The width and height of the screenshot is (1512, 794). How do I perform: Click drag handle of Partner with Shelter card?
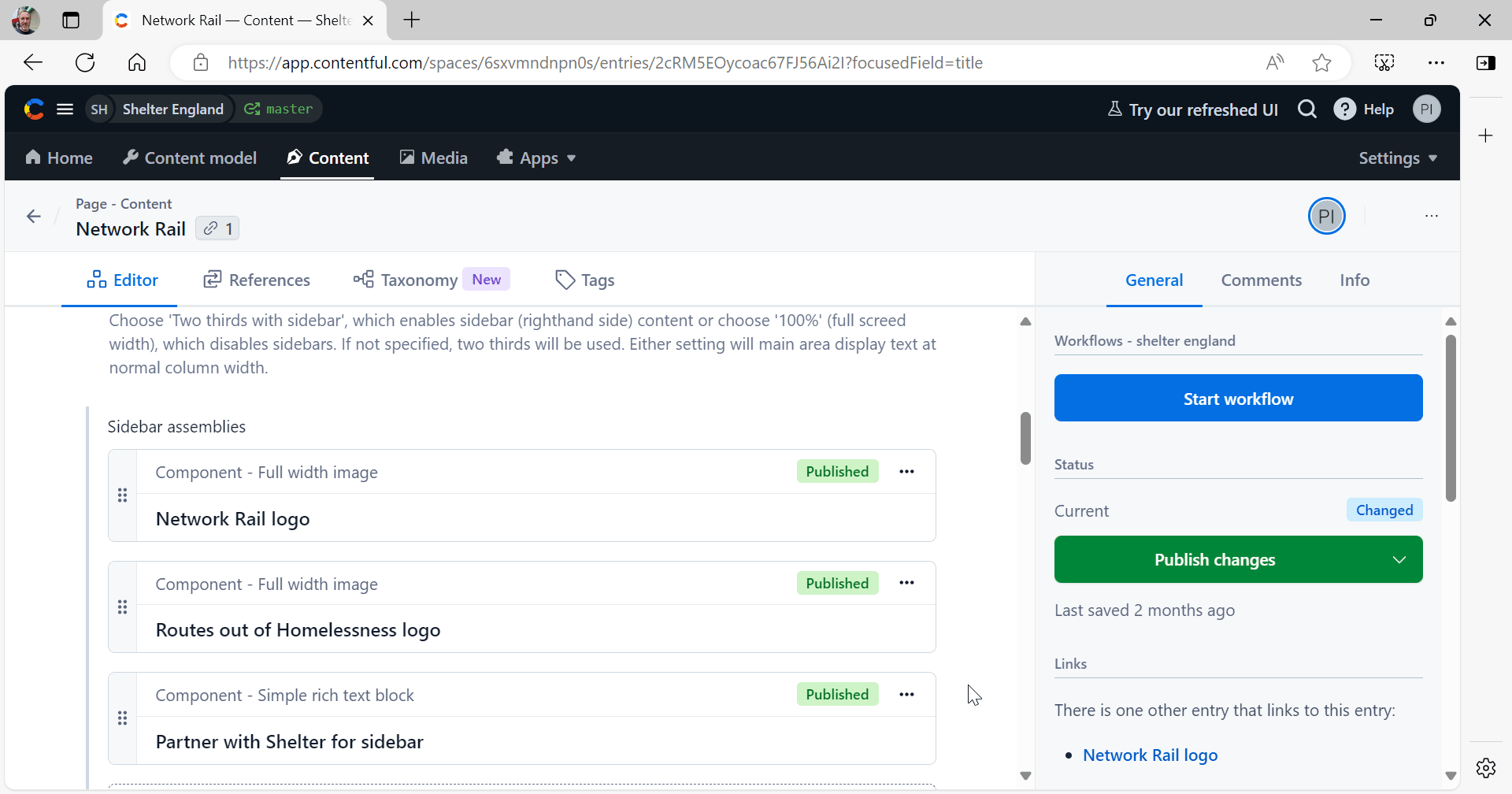(x=122, y=718)
